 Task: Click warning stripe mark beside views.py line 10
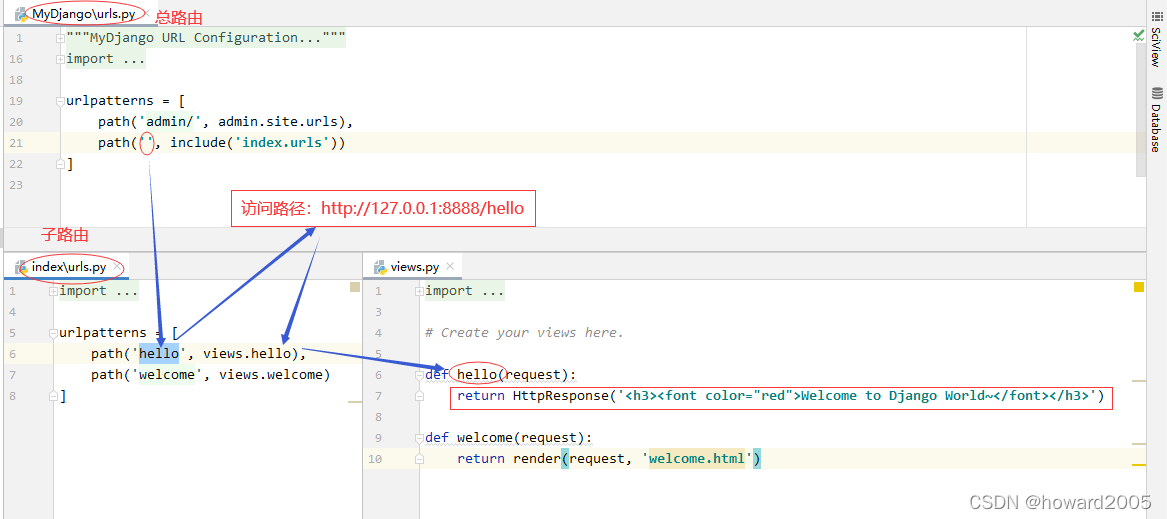[1139, 465]
